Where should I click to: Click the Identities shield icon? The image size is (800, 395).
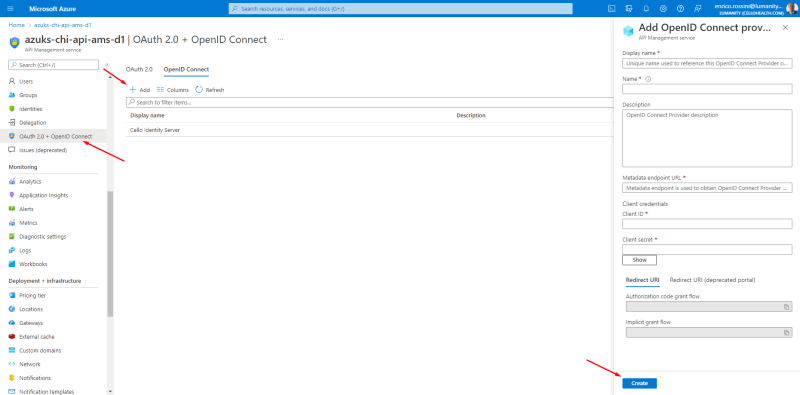pyautogui.click(x=12, y=109)
